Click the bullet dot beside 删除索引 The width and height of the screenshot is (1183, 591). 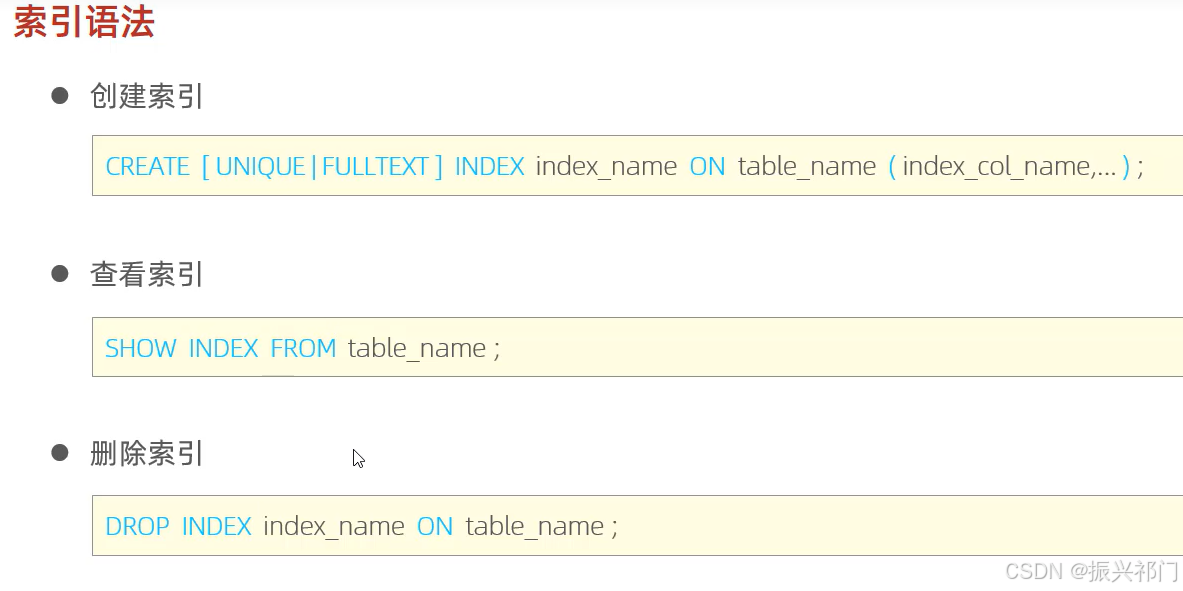60,452
